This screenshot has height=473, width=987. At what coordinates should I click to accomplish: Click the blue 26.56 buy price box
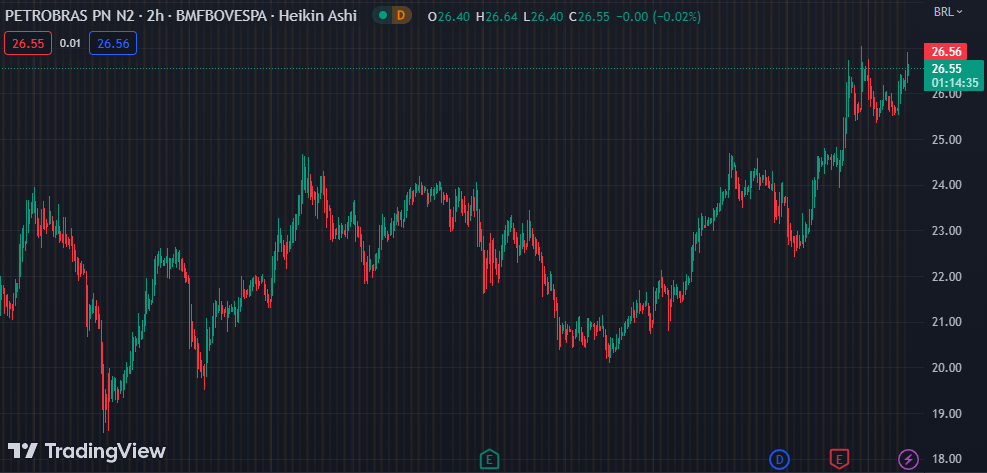[x=113, y=43]
